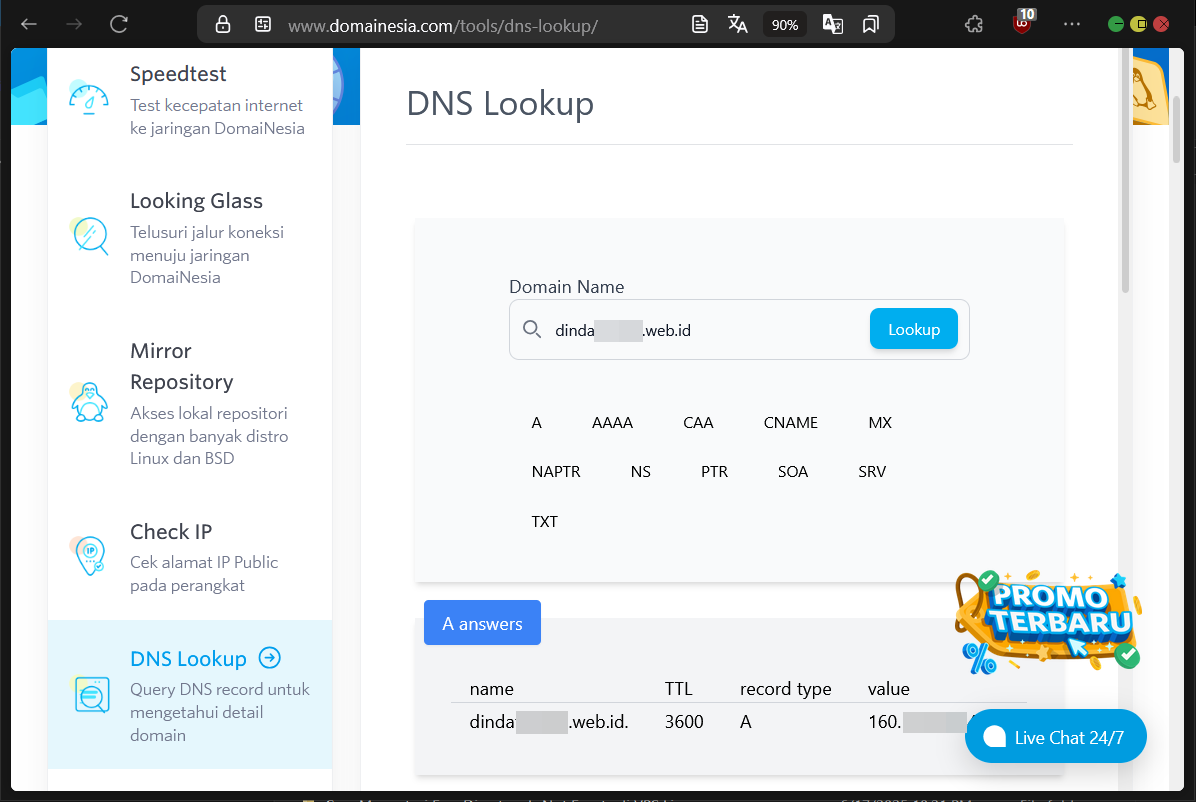Open page translate icon
Screen dimensions: 1196x802
738,24
